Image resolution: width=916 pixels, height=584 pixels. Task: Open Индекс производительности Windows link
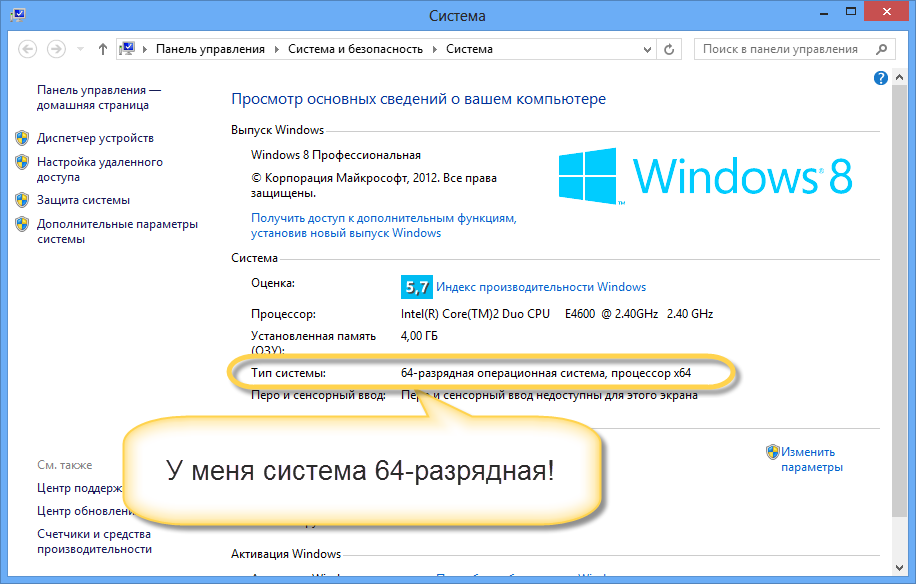pyautogui.click(x=541, y=287)
